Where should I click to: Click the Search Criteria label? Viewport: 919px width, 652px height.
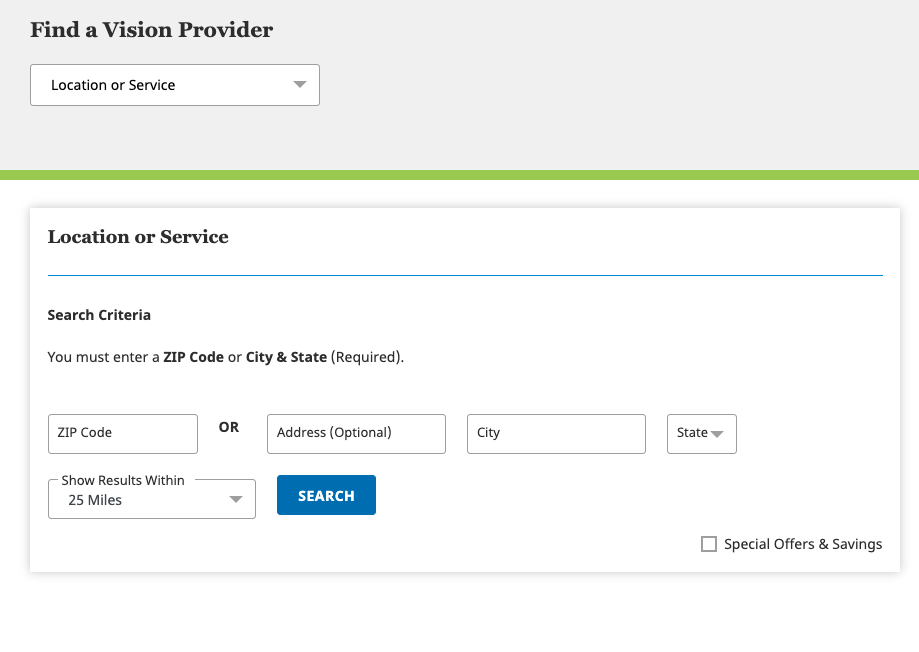99,315
